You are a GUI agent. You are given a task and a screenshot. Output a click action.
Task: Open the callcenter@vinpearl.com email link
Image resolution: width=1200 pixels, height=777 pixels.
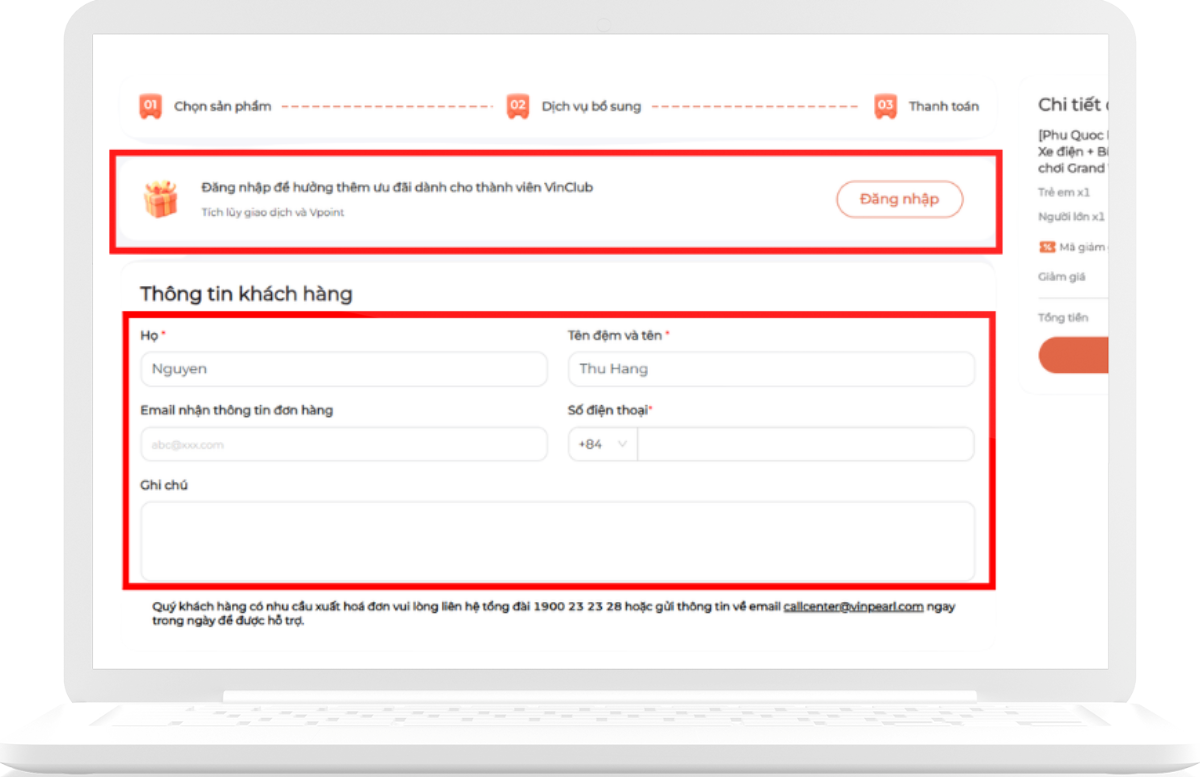pyautogui.click(x=853, y=606)
